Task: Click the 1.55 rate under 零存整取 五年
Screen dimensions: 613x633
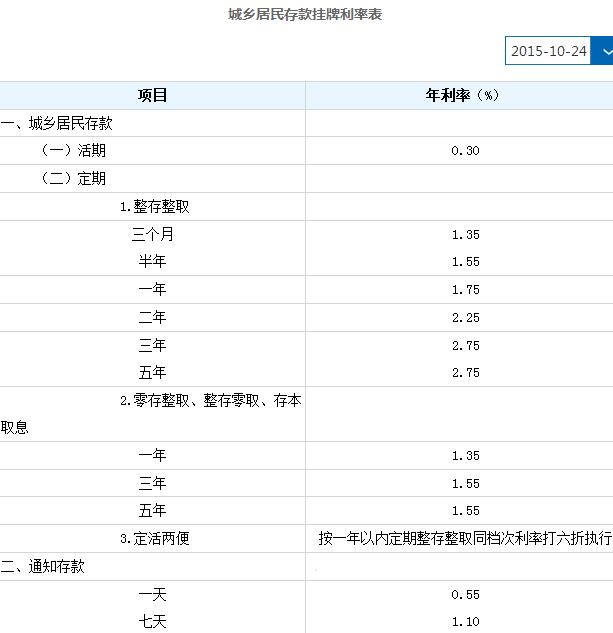Action: click(466, 511)
